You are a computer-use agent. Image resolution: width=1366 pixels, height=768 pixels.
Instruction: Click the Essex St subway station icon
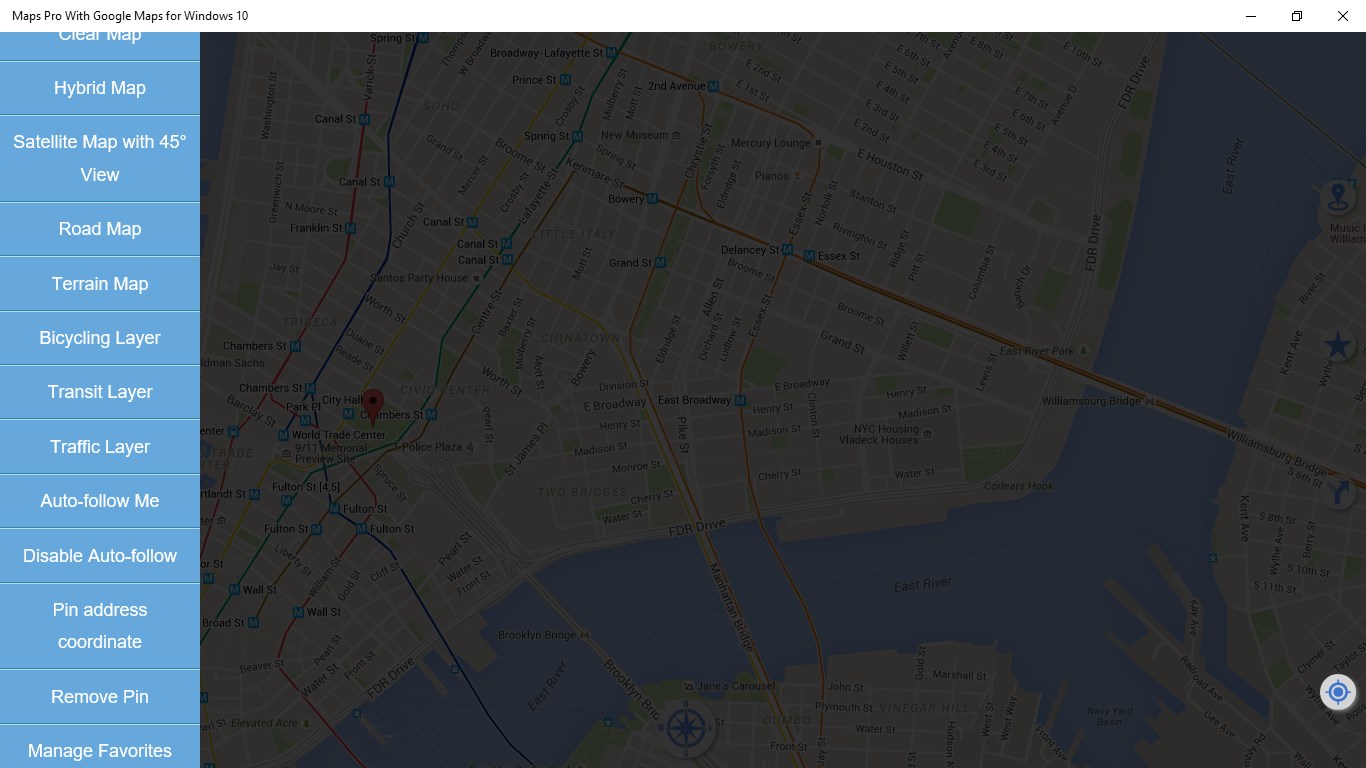pyautogui.click(x=810, y=256)
